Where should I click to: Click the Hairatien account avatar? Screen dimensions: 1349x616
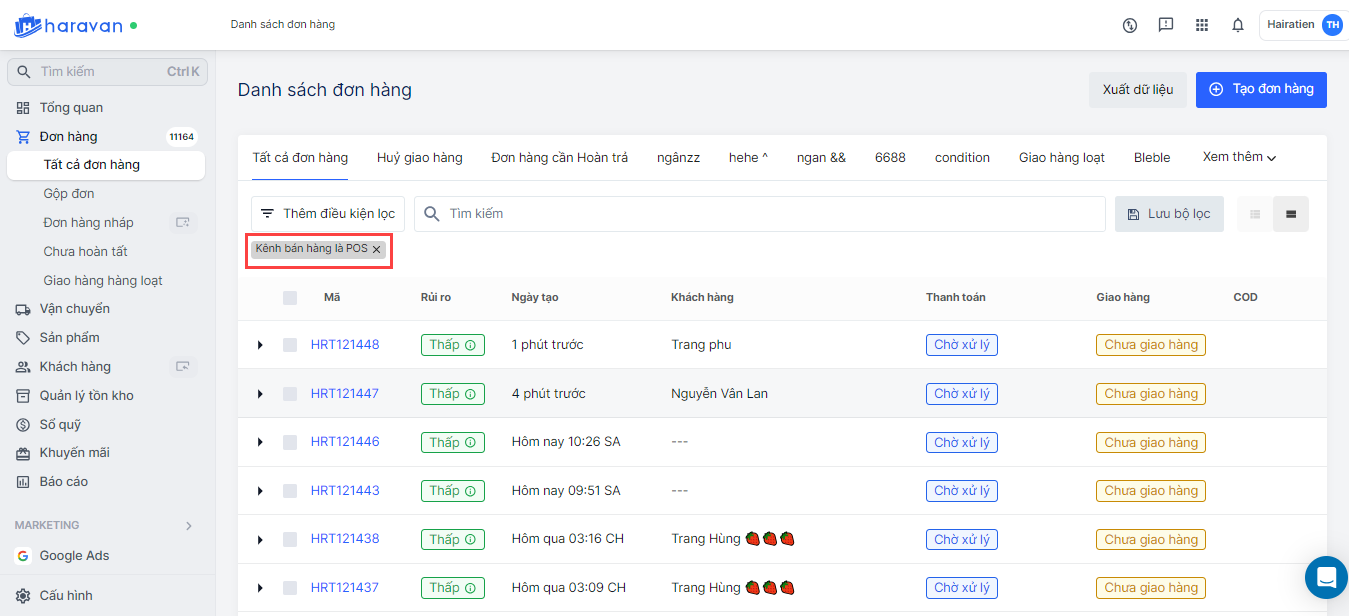coord(1332,25)
